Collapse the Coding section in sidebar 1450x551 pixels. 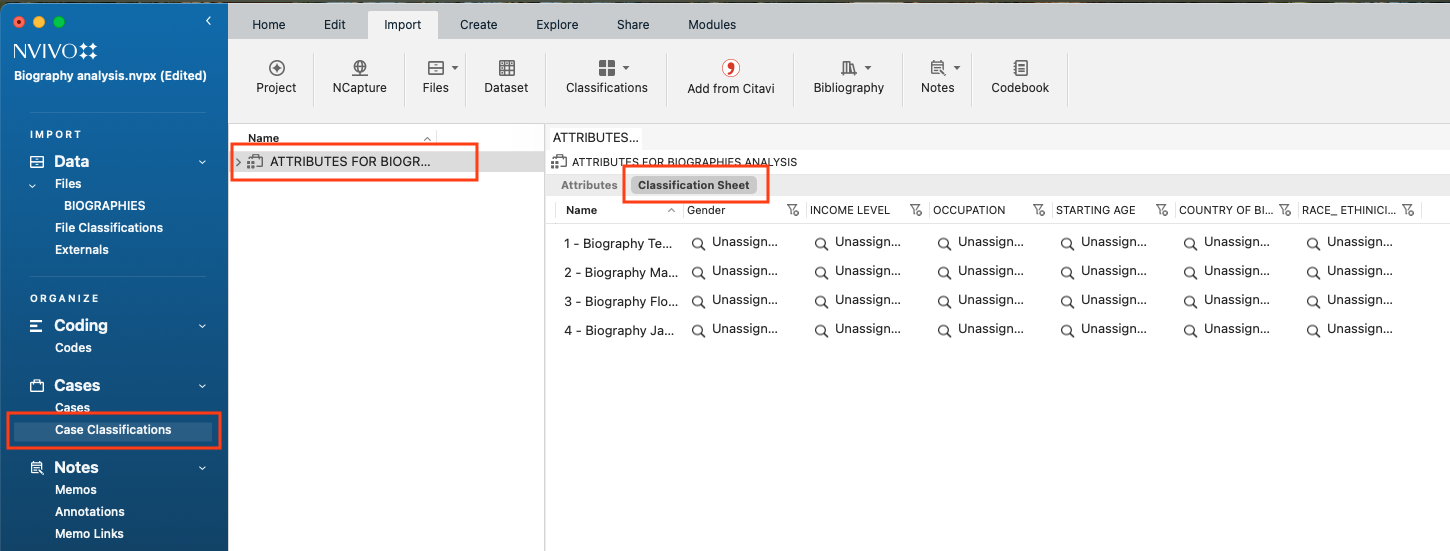(202, 326)
